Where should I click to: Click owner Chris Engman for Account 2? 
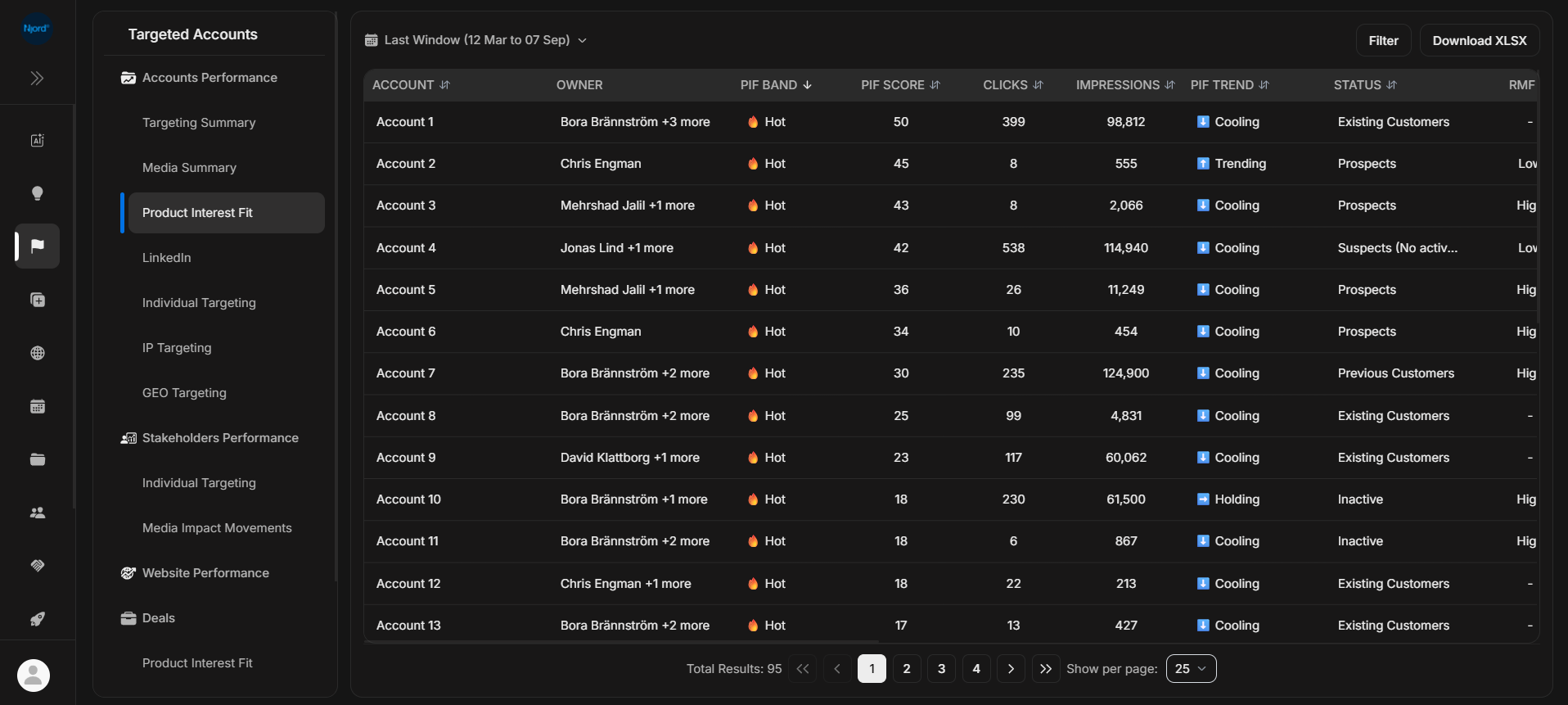click(601, 164)
